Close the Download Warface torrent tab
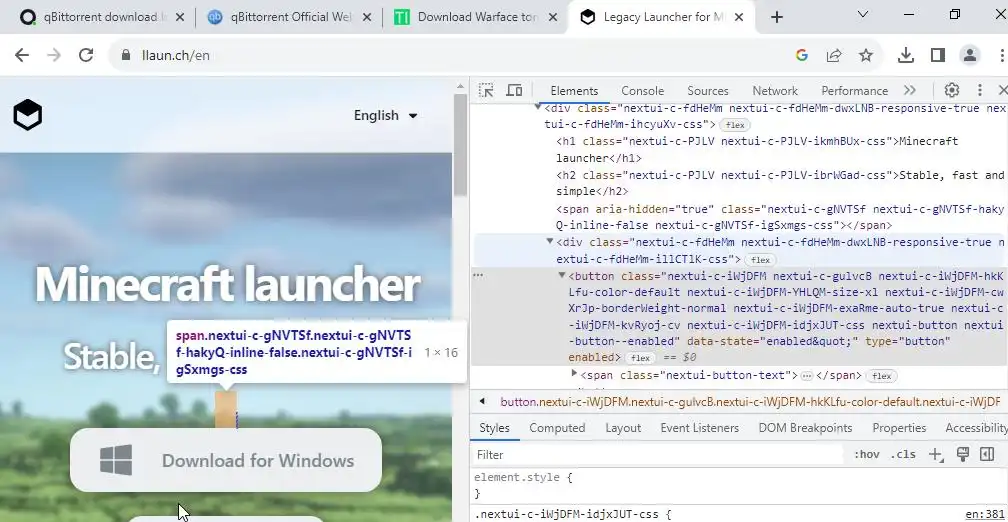This screenshot has height=522, width=1008. [x=552, y=17]
